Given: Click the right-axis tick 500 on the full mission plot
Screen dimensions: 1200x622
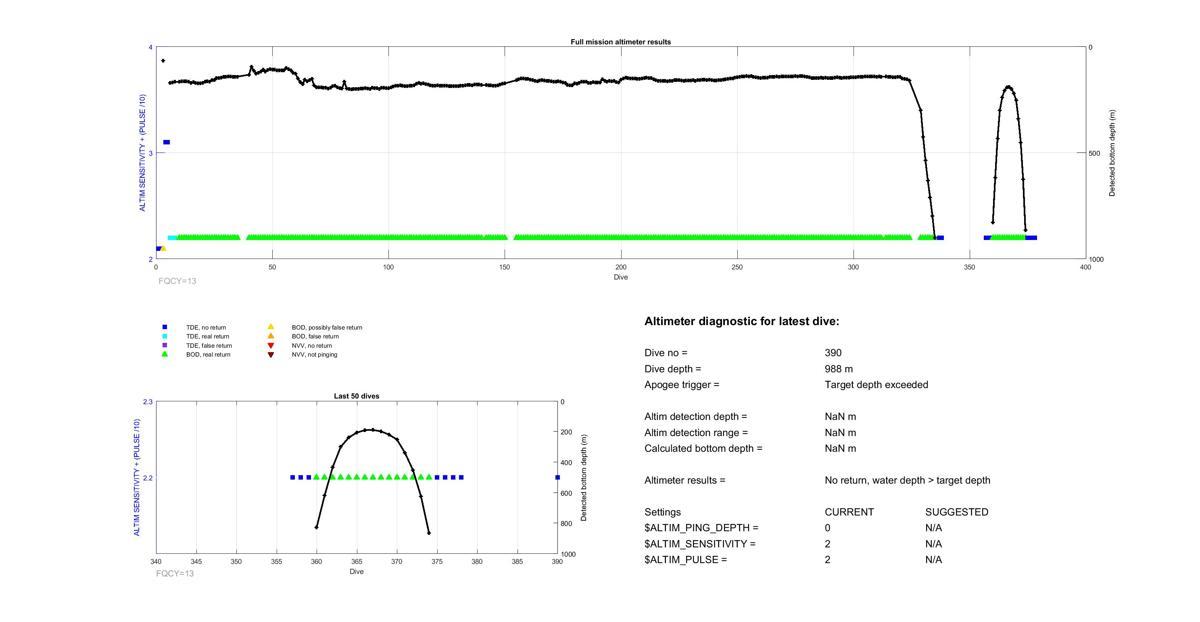Looking at the screenshot, I should (x=1096, y=153).
